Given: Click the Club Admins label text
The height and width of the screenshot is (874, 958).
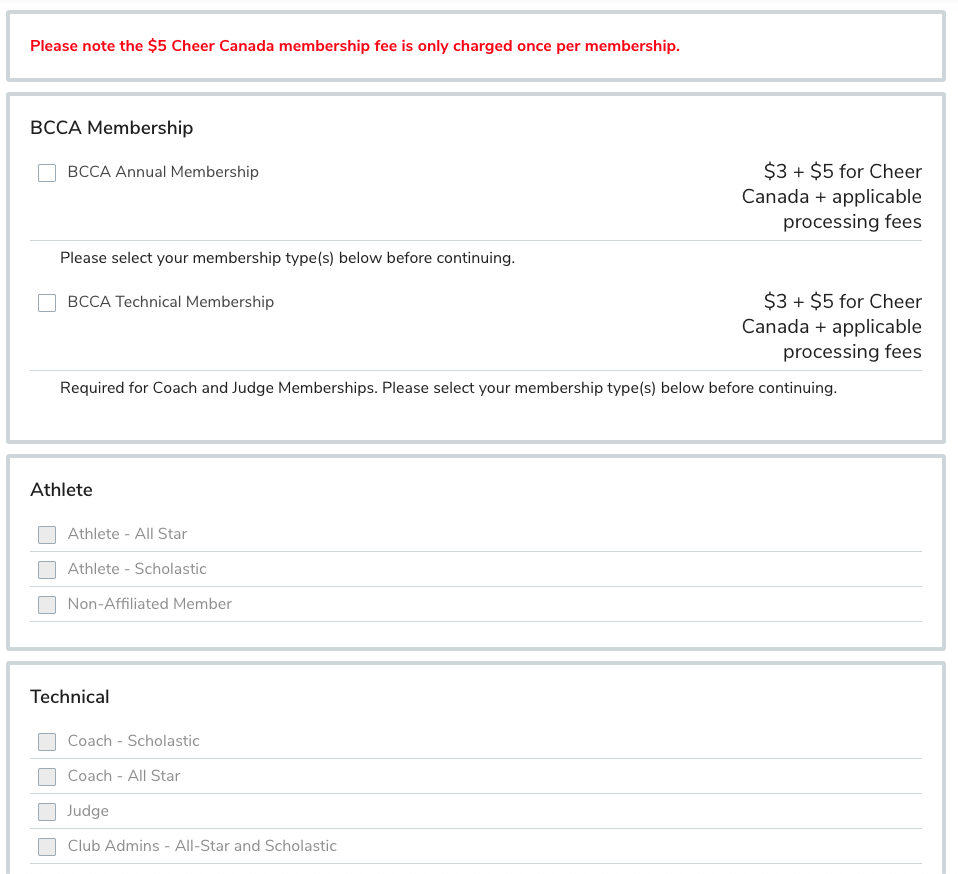Looking at the screenshot, I should pyautogui.click(x=202, y=846).
